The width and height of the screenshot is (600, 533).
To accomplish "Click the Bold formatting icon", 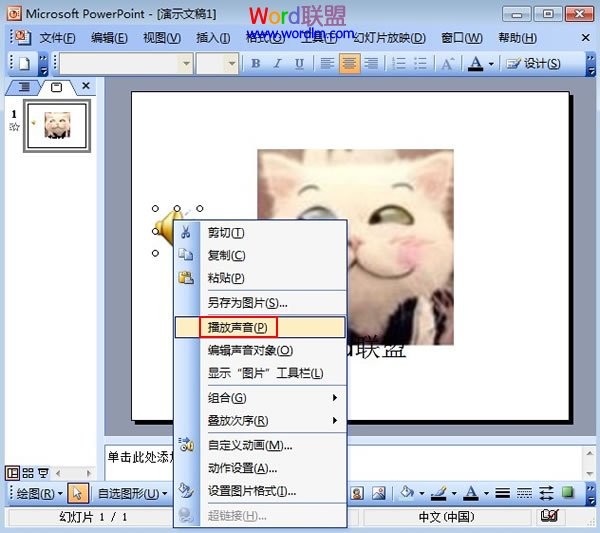I will [x=256, y=63].
